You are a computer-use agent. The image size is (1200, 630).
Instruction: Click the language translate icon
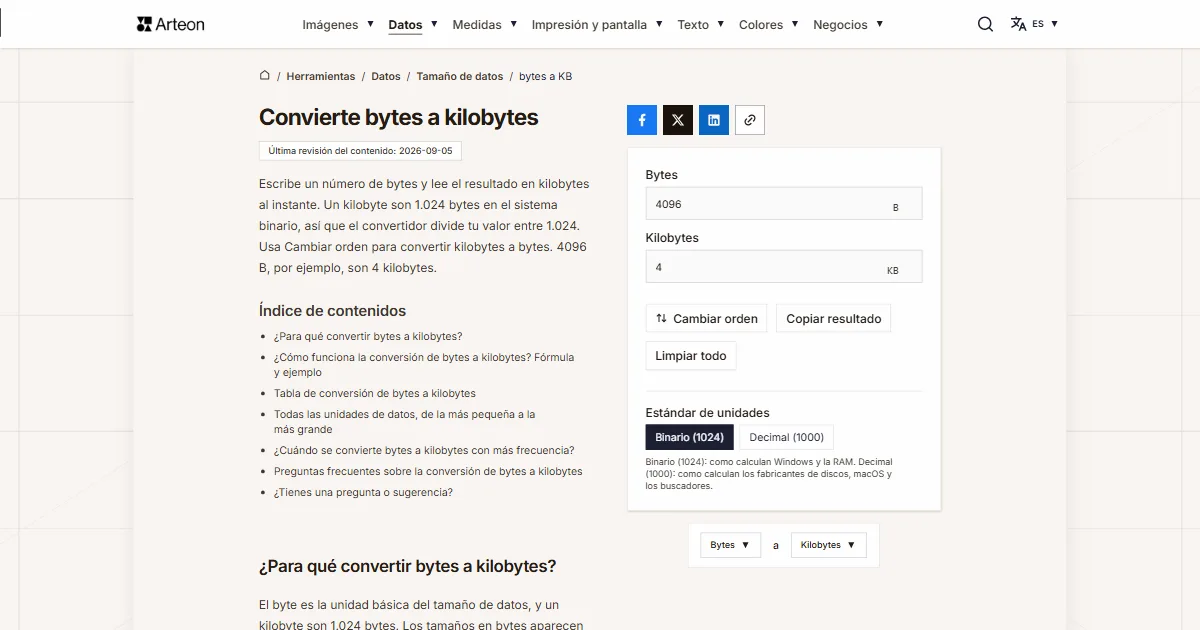[x=1018, y=24]
